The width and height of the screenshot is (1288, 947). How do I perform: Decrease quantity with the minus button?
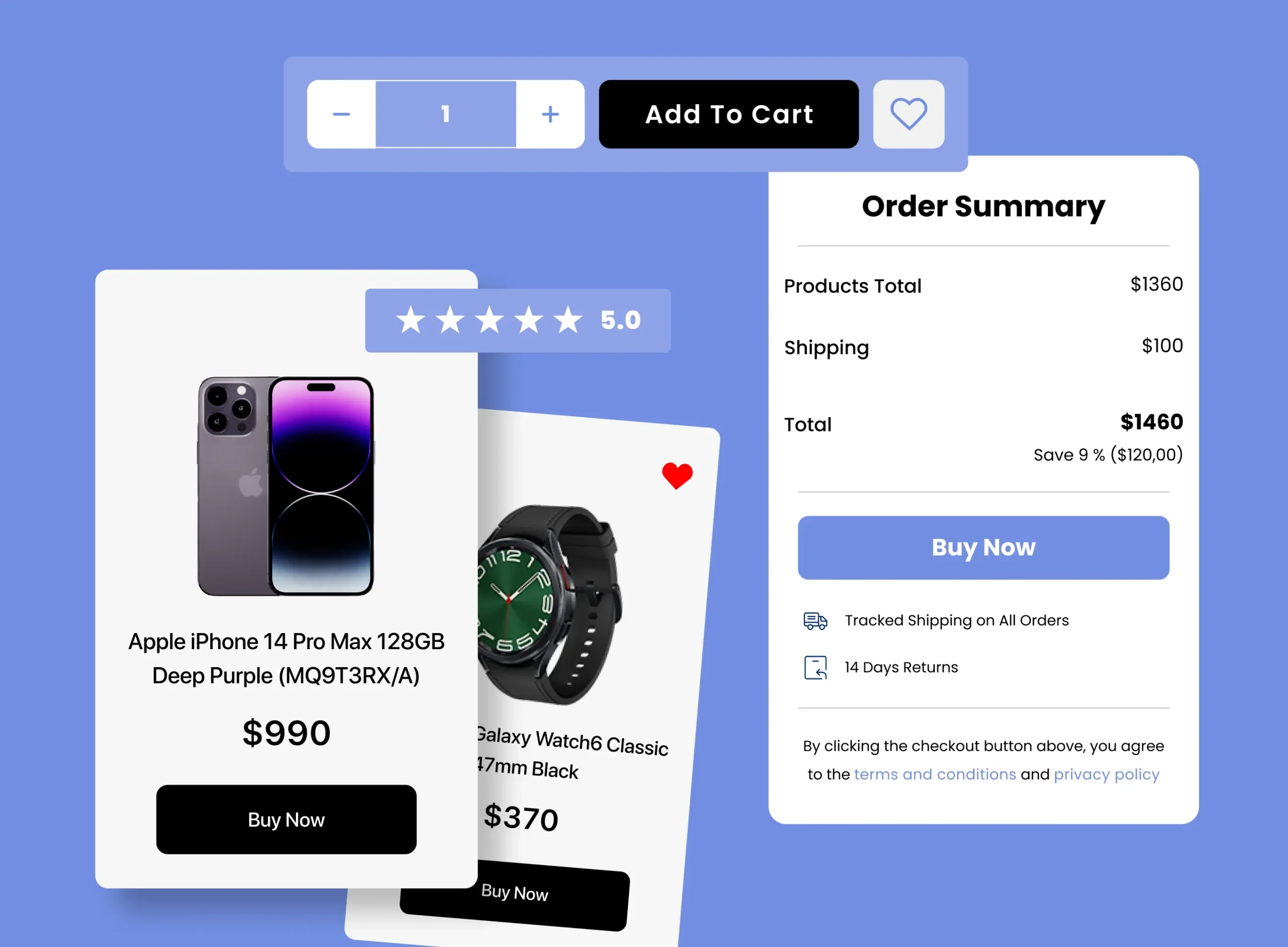point(341,114)
